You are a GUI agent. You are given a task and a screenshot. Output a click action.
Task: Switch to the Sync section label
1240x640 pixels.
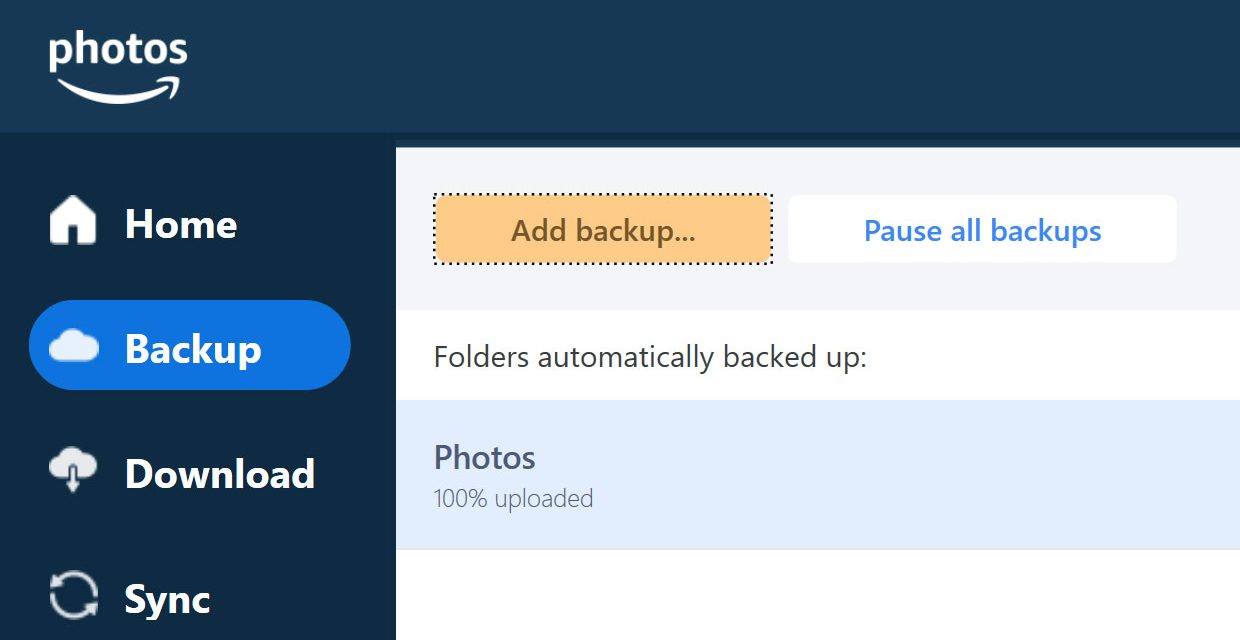pos(167,599)
